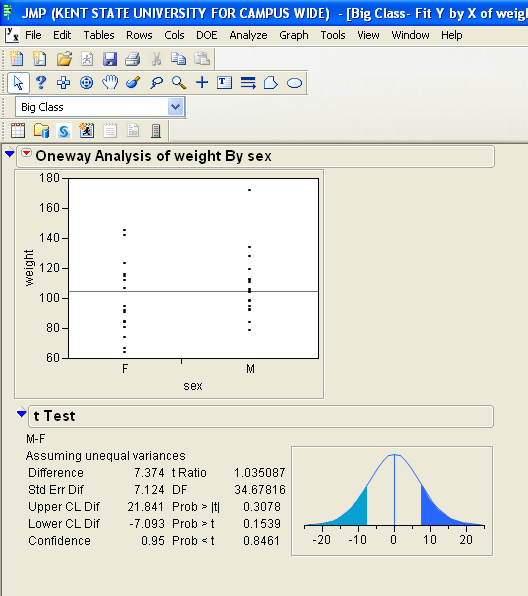This screenshot has height=596, width=528.
Task: Open the Big Class table dropdown
Action: point(176,107)
